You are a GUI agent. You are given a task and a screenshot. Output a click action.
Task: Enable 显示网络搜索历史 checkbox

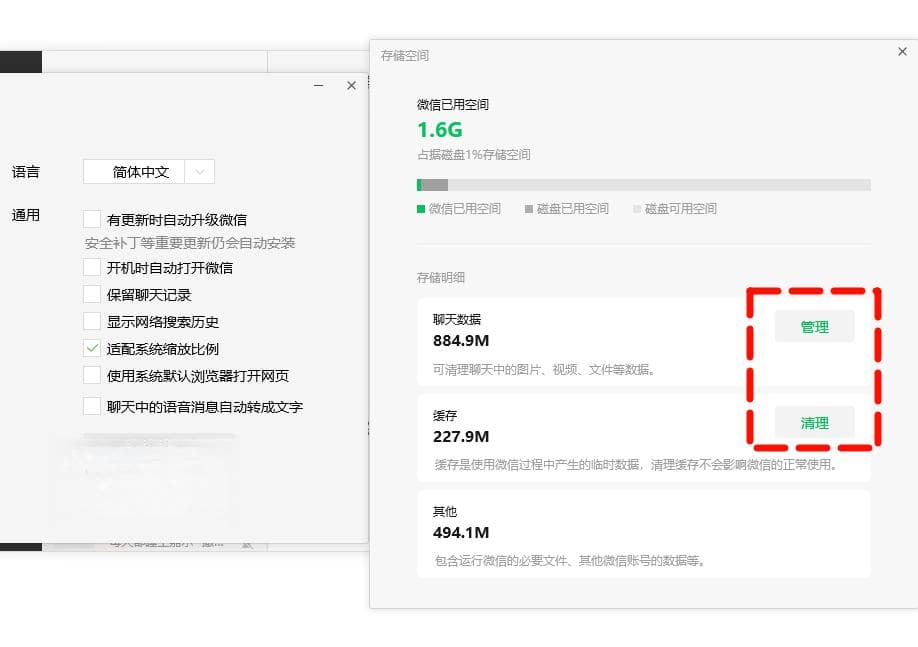pos(92,321)
